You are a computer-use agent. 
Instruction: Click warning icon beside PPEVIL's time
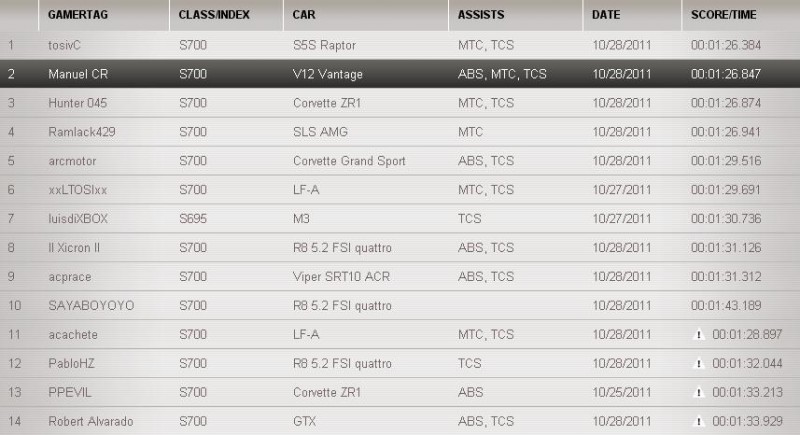coord(699,393)
